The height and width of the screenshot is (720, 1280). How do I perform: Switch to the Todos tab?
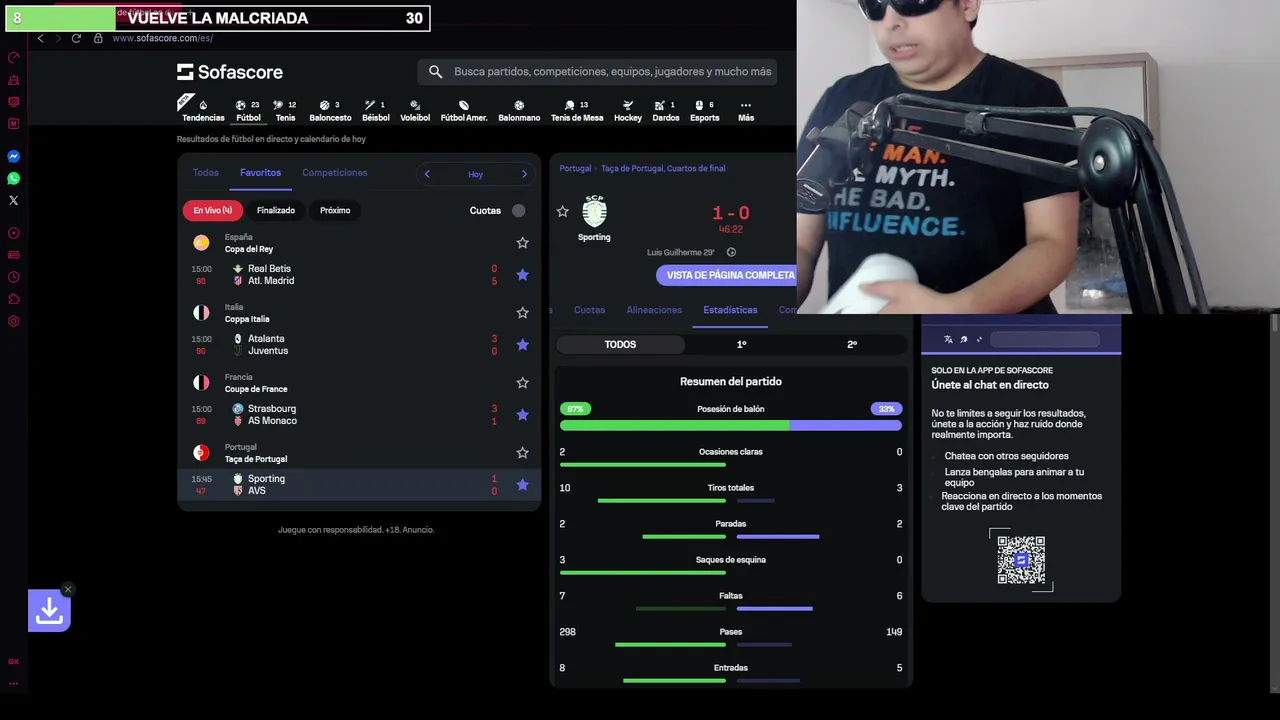(205, 173)
